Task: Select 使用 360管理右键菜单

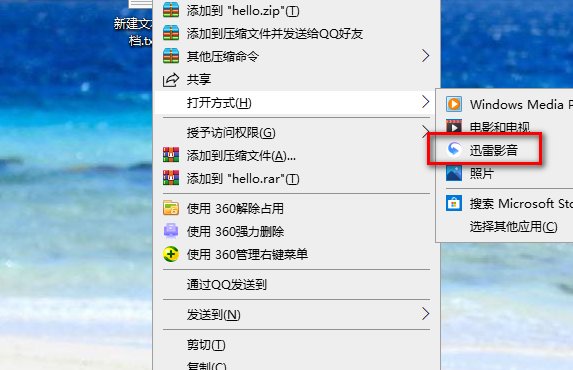Action: [296, 254]
